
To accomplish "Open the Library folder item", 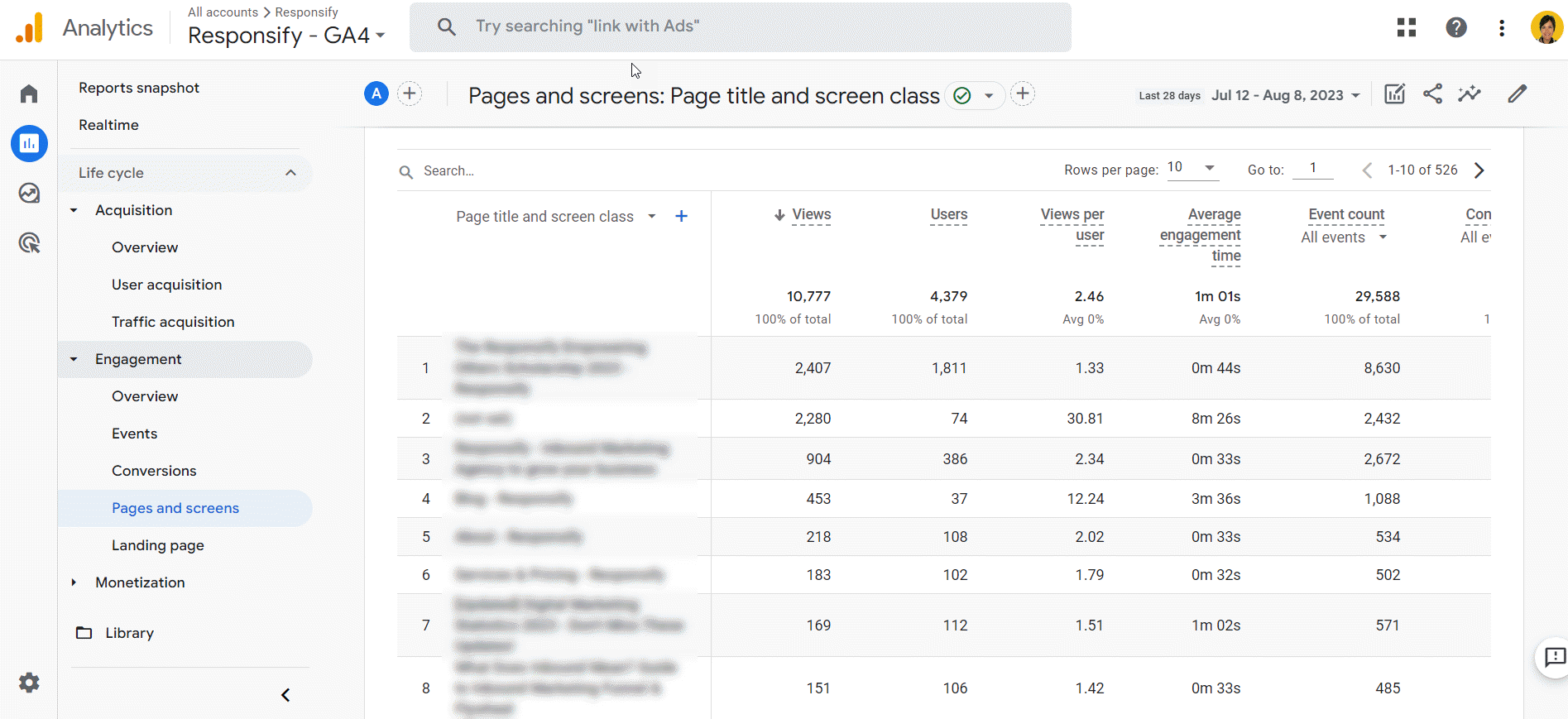I will pyautogui.click(x=115, y=633).
